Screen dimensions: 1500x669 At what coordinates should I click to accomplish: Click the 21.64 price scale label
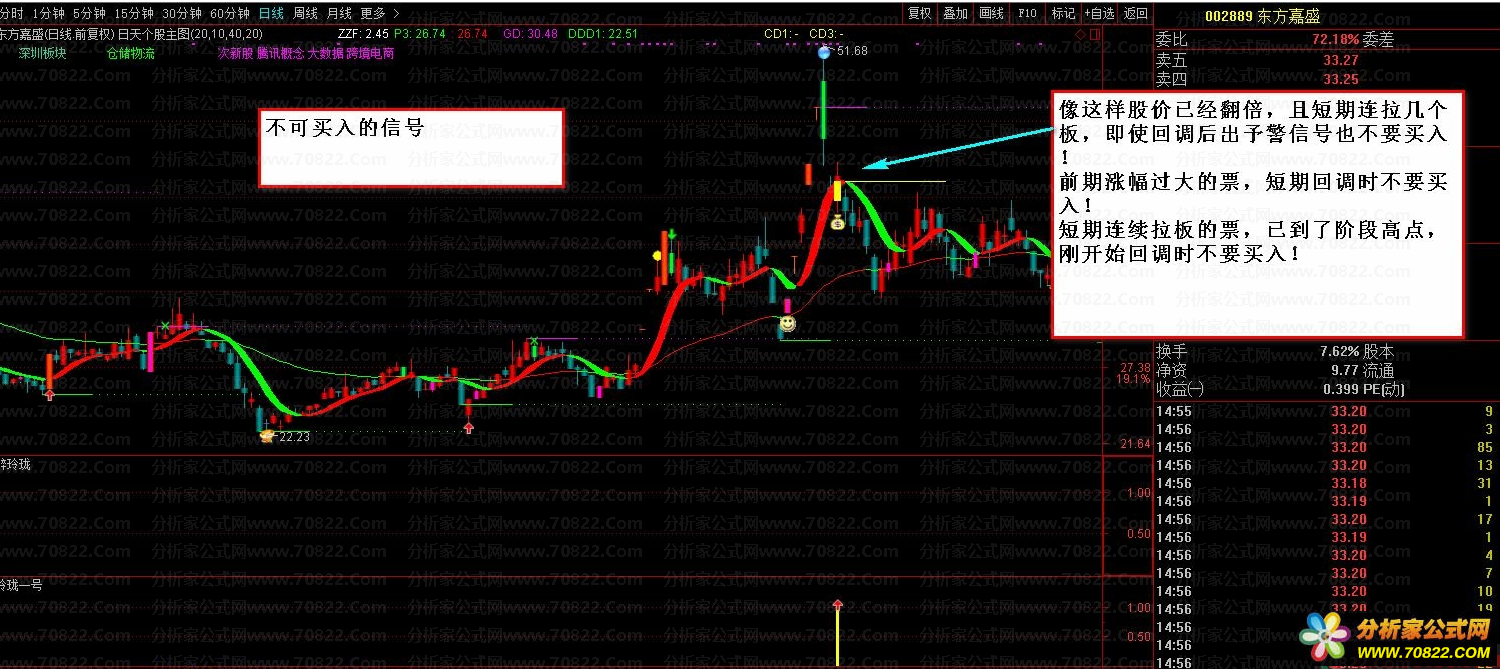point(1136,443)
